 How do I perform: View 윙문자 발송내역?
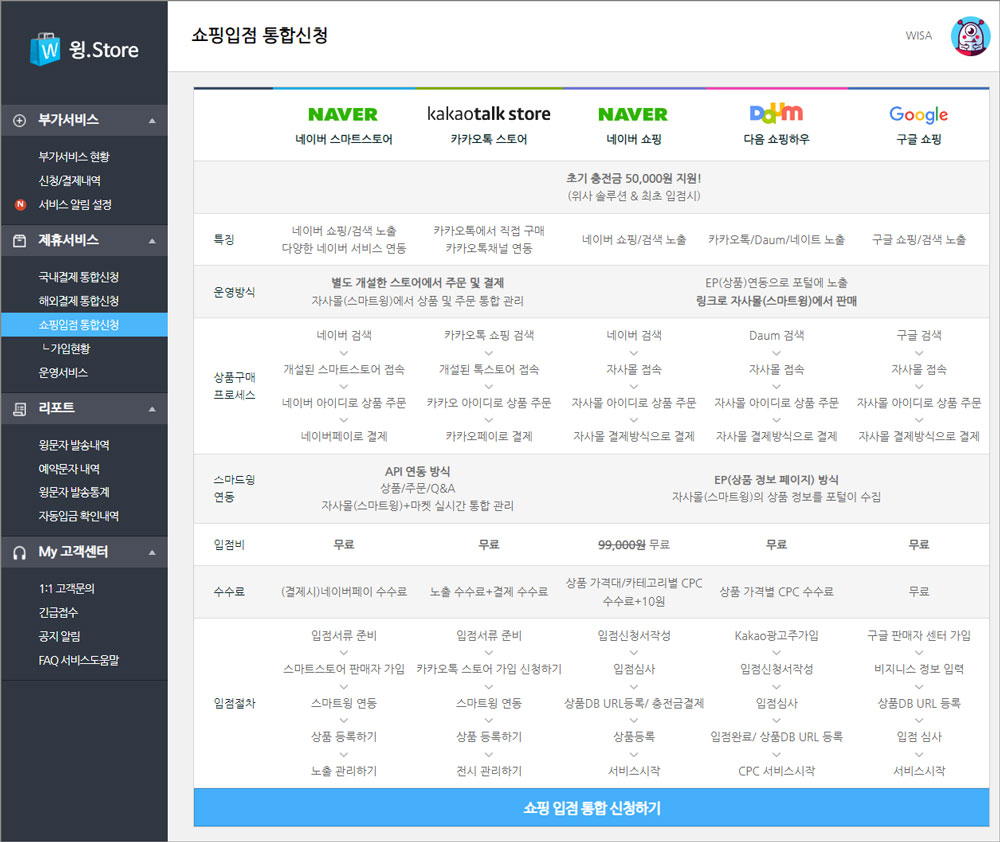click(x=74, y=445)
